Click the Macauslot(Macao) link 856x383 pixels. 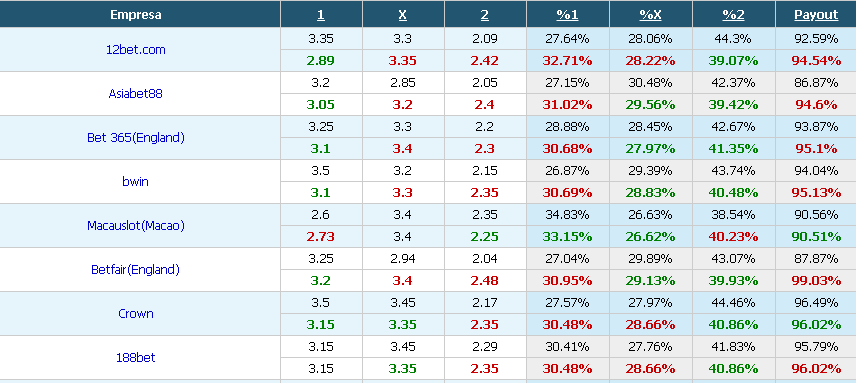click(x=135, y=225)
